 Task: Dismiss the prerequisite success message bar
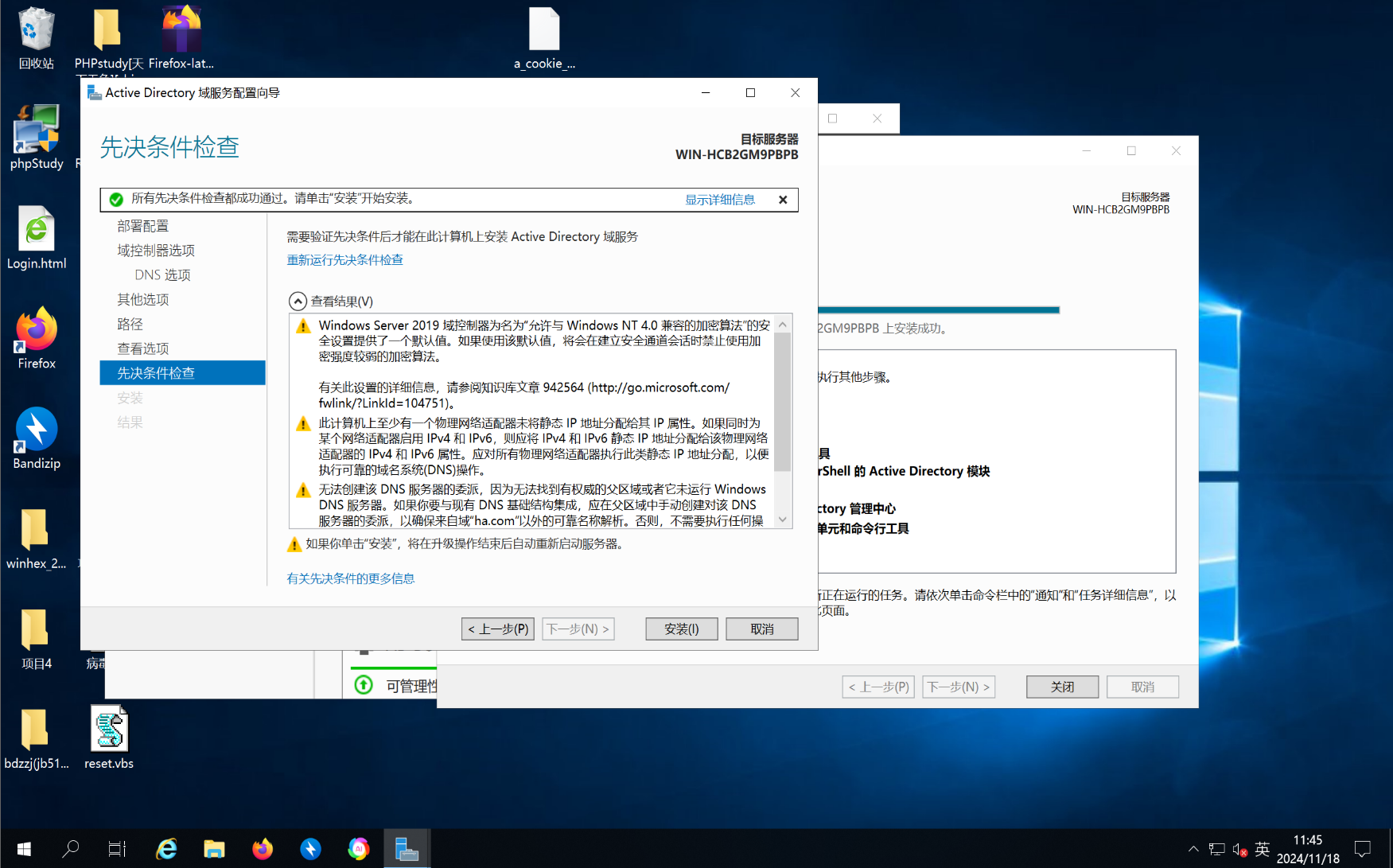tap(783, 200)
